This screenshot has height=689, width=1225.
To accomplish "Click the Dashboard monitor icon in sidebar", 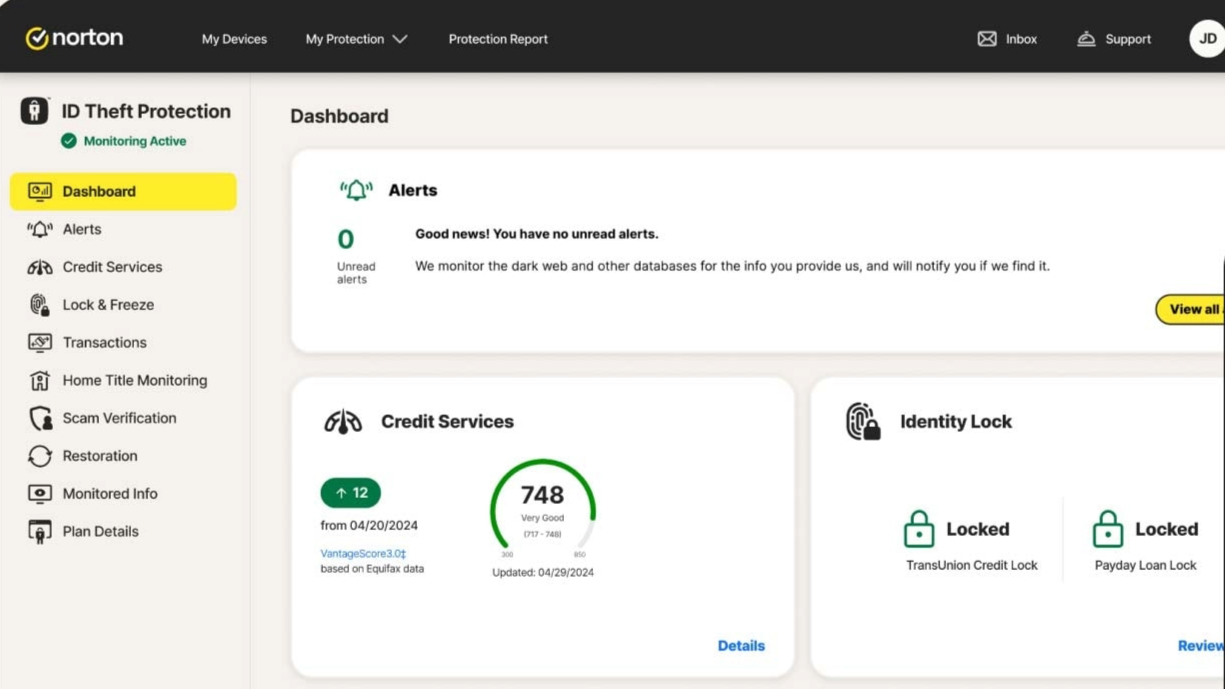I will 40,191.
